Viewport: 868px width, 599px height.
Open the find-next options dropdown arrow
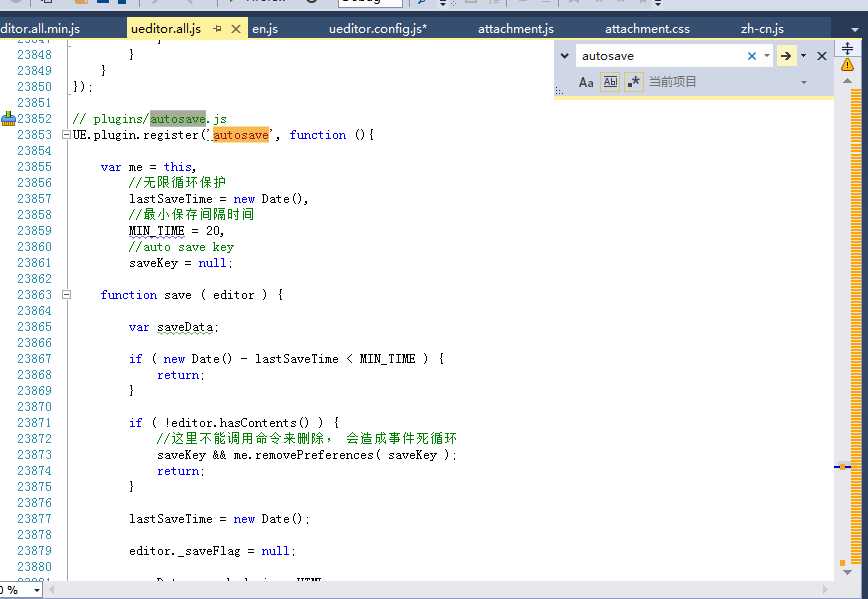click(x=803, y=56)
